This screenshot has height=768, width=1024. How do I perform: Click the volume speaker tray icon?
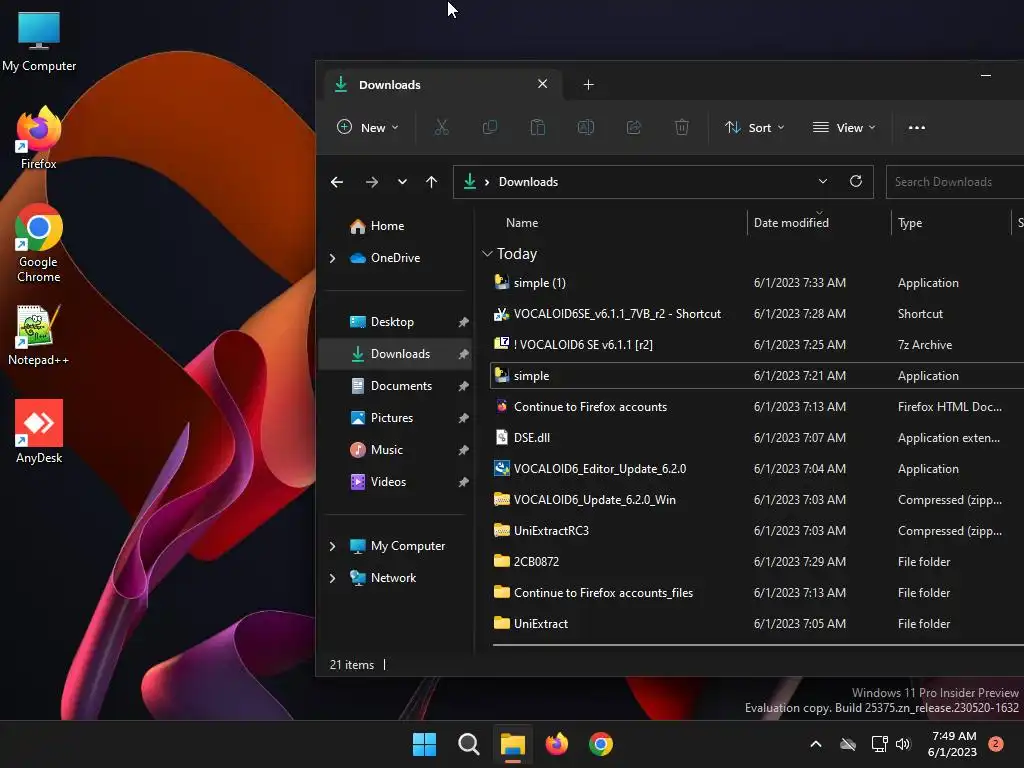pyautogui.click(x=903, y=744)
